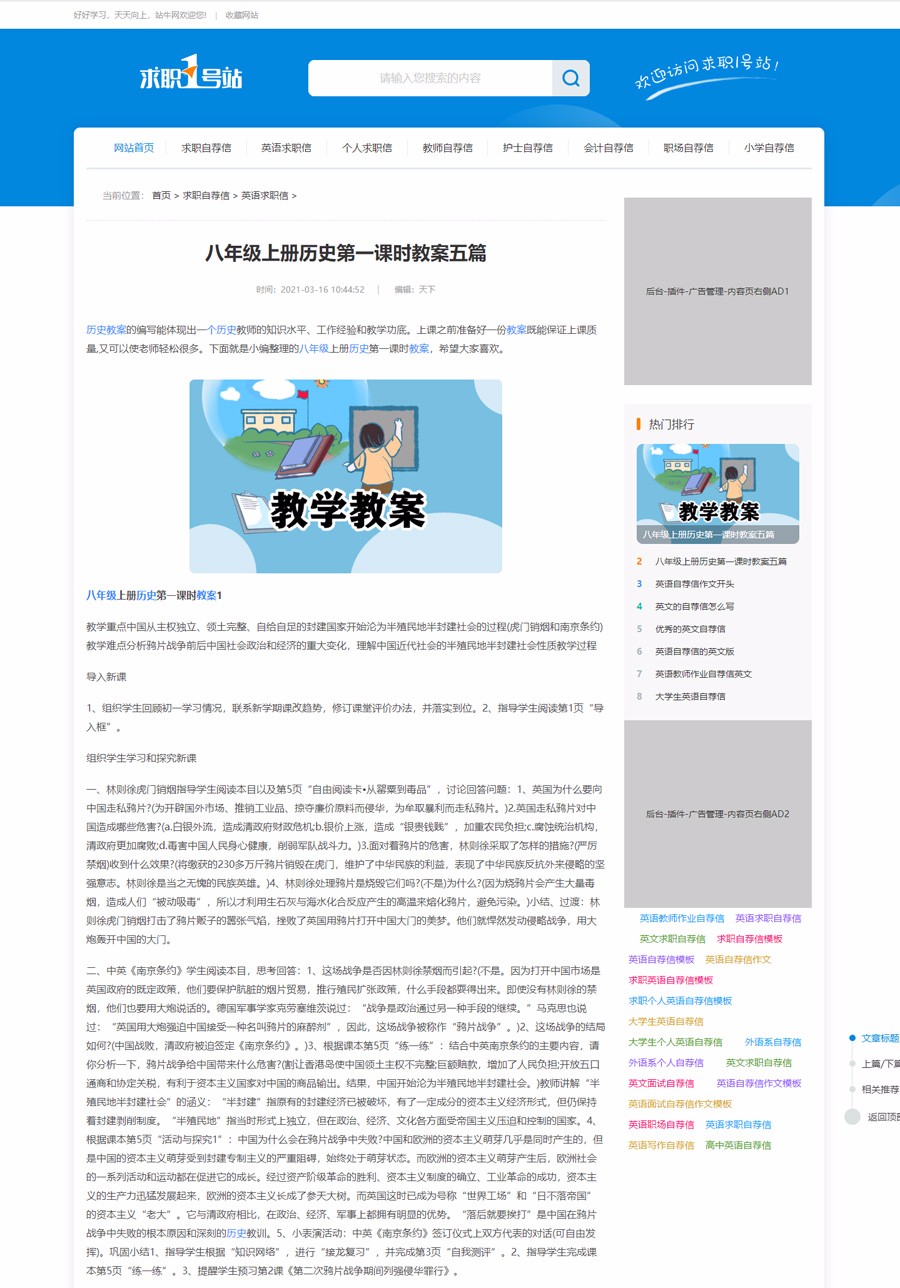The image size is (900, 1288).
Task: Click the 返回顶部 circle icon
Action: 852,1117
